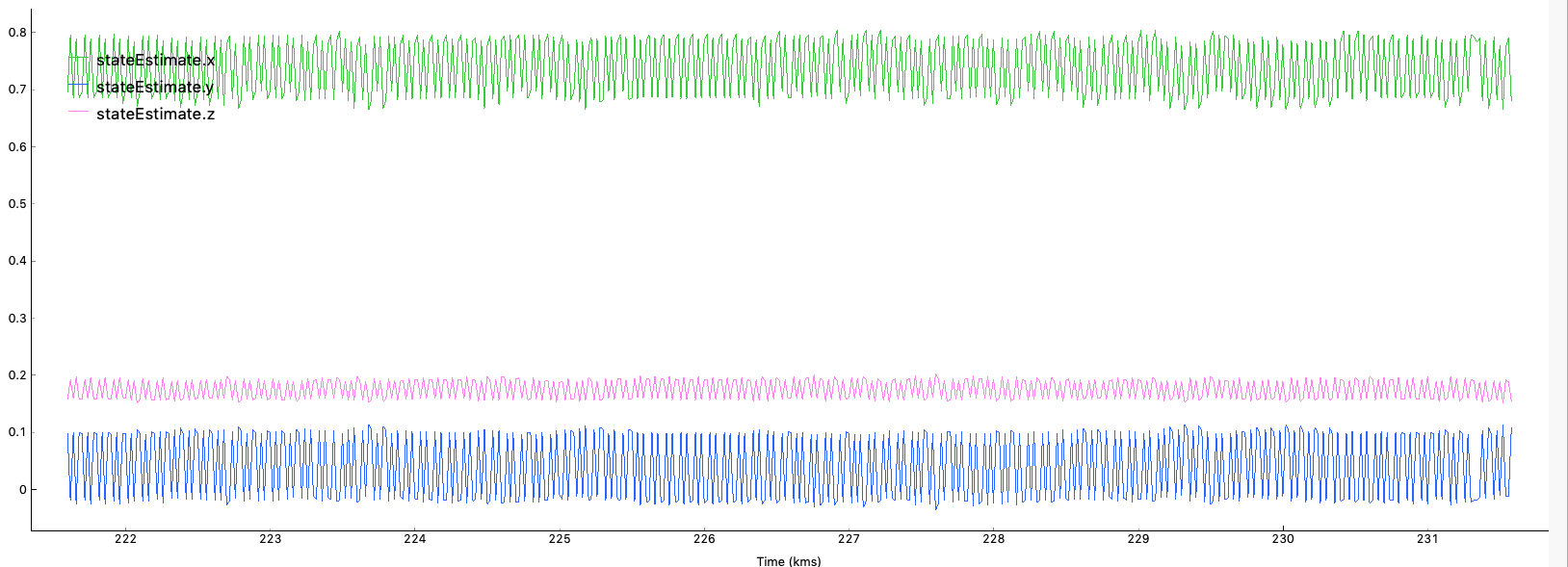Click the pink line sample in the legend

78,114
